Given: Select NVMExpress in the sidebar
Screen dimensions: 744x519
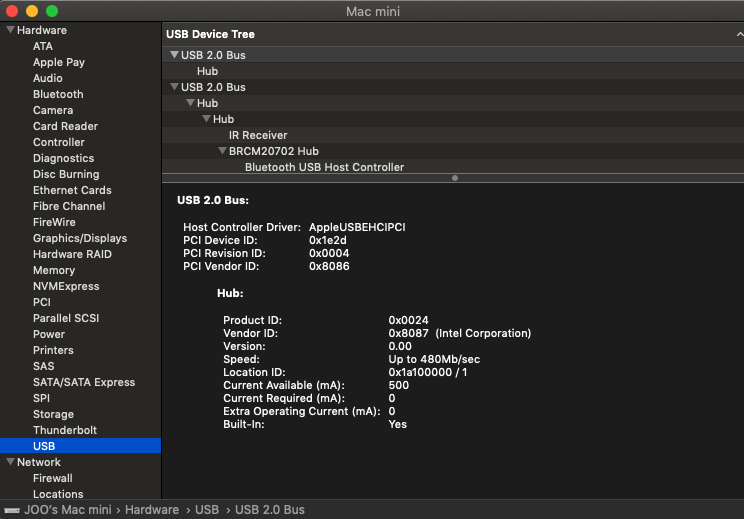Looking at the screenshot, I should click(66, 286).
